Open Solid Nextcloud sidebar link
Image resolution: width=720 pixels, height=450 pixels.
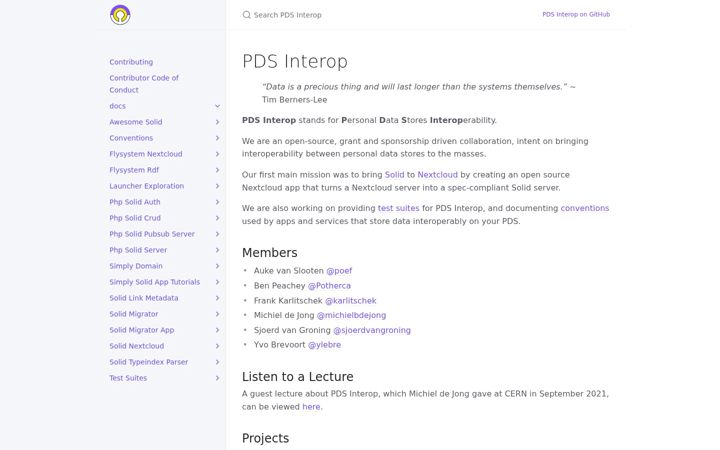[136, 346]
